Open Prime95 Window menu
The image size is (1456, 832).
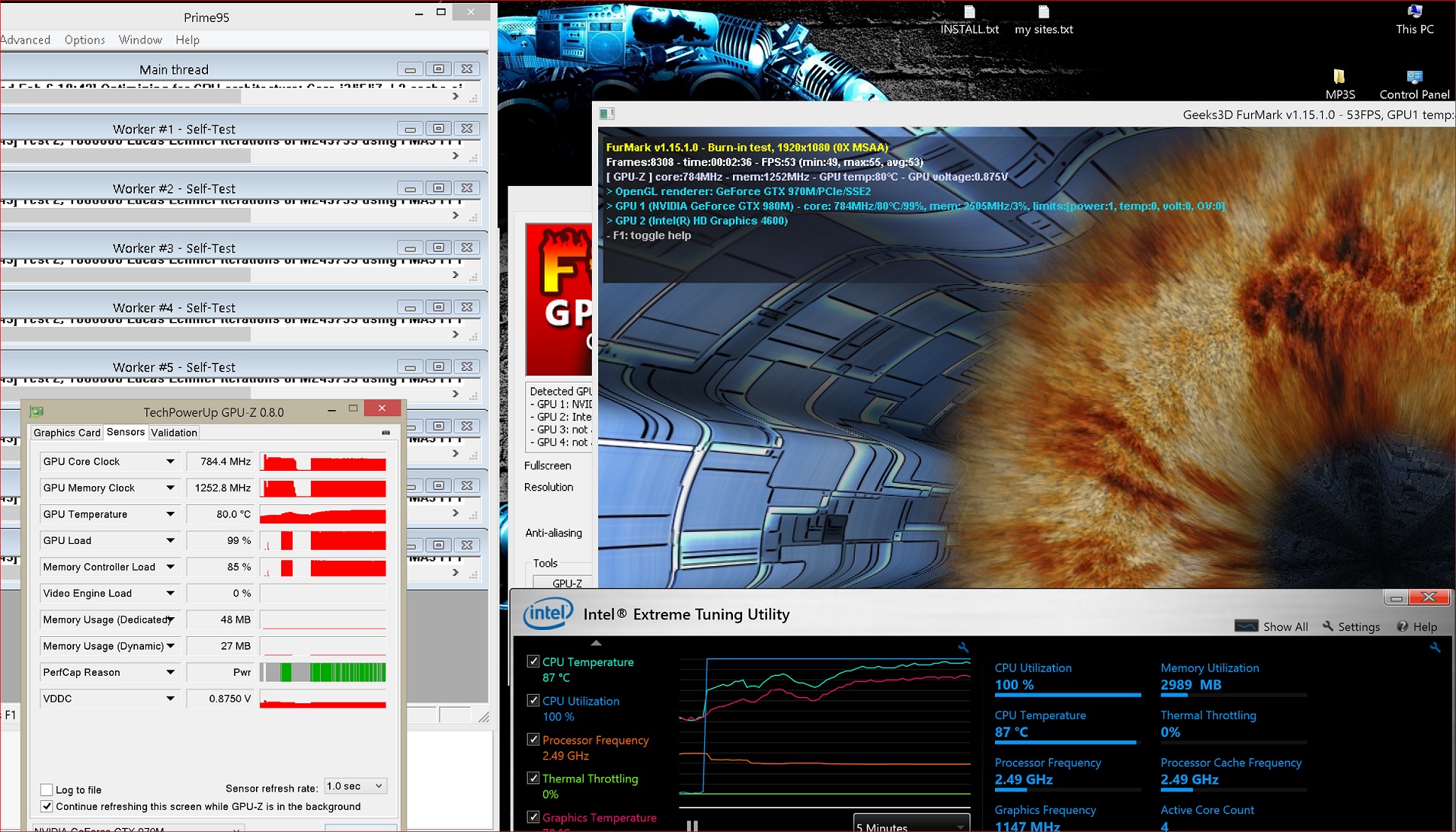140,40
